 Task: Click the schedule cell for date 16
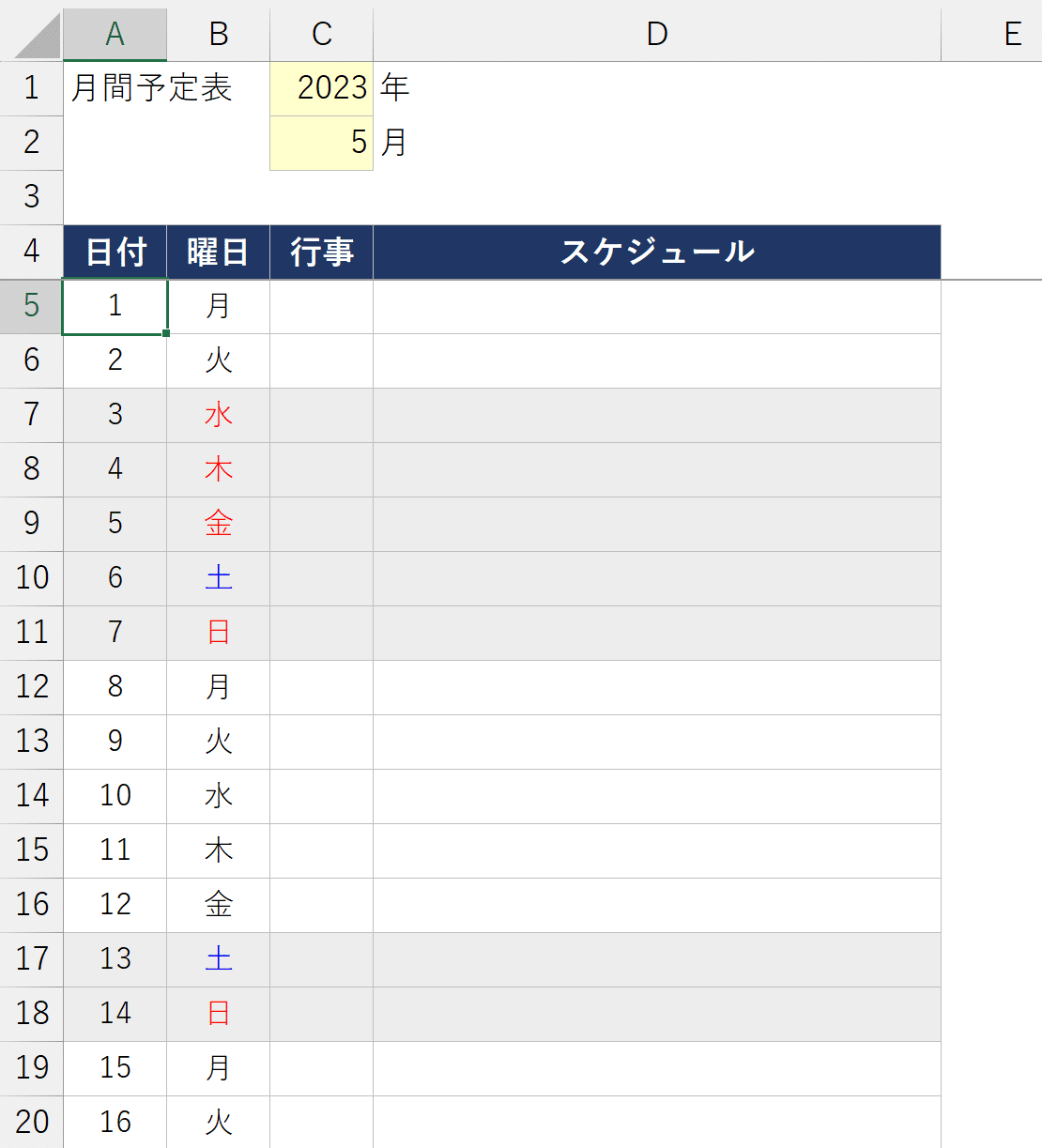coord(656,1122)
